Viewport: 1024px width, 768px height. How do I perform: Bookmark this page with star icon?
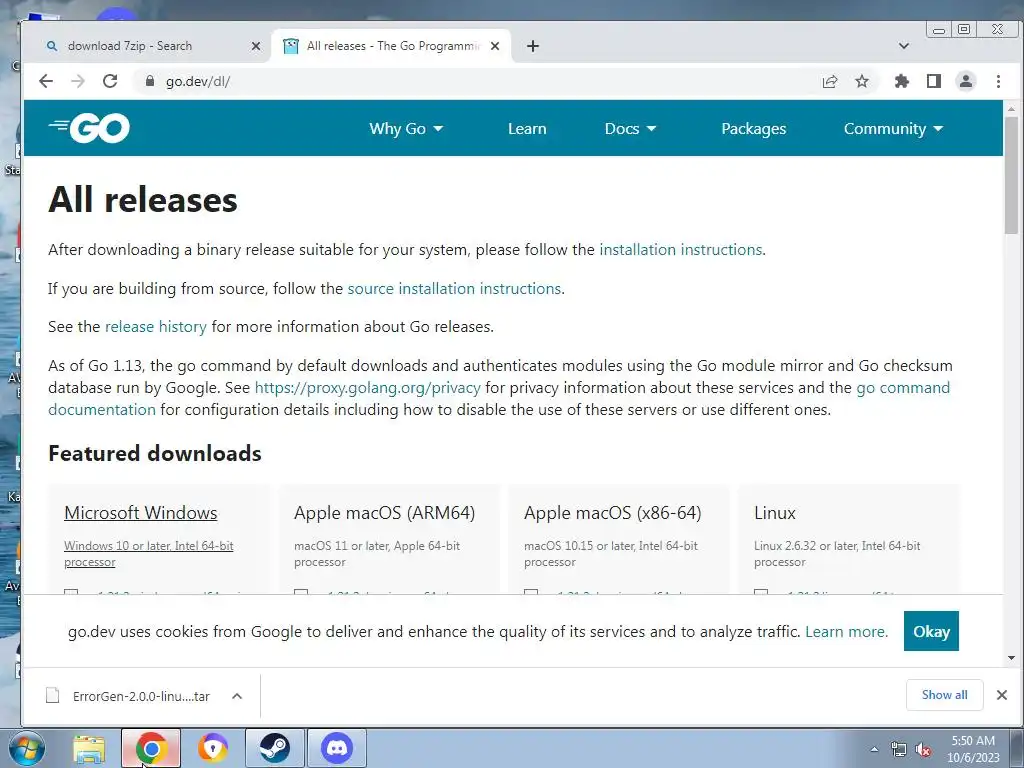pyautogui.click(x=862, y=81)
